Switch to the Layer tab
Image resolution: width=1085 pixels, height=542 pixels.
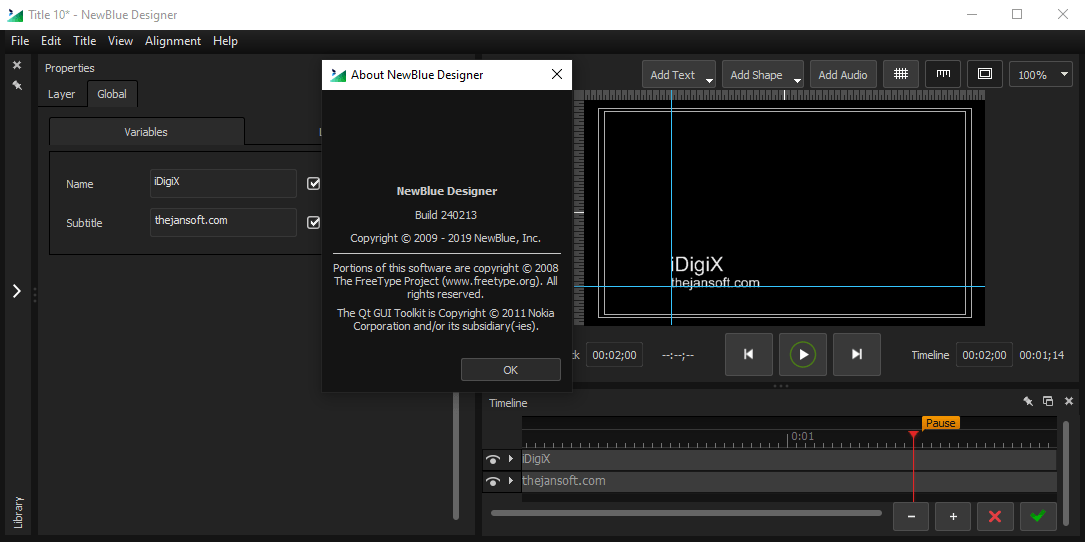(62, 94)
